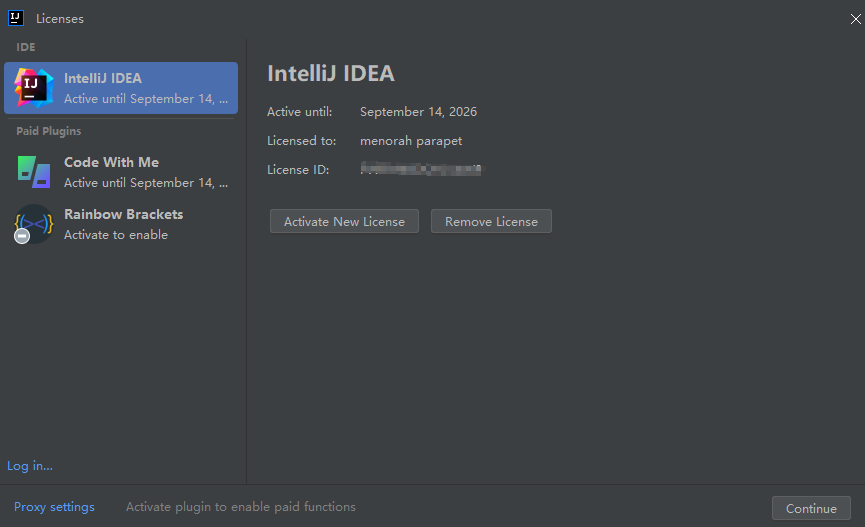The height and width of the screenshot is (527, 865).
Task: Close the Licenses dialog
Action: coord(855,19)
